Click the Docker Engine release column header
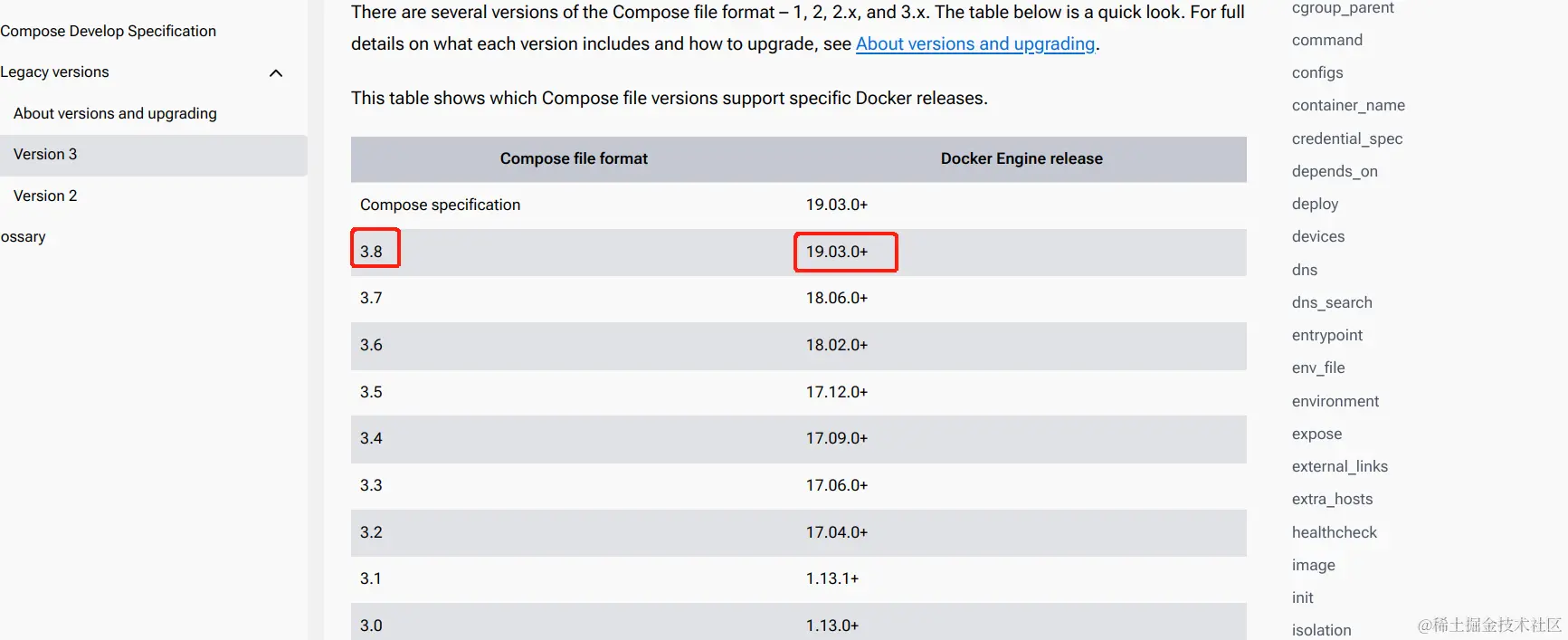The height and width of the screenshot is (640, 1568). 1022,158
